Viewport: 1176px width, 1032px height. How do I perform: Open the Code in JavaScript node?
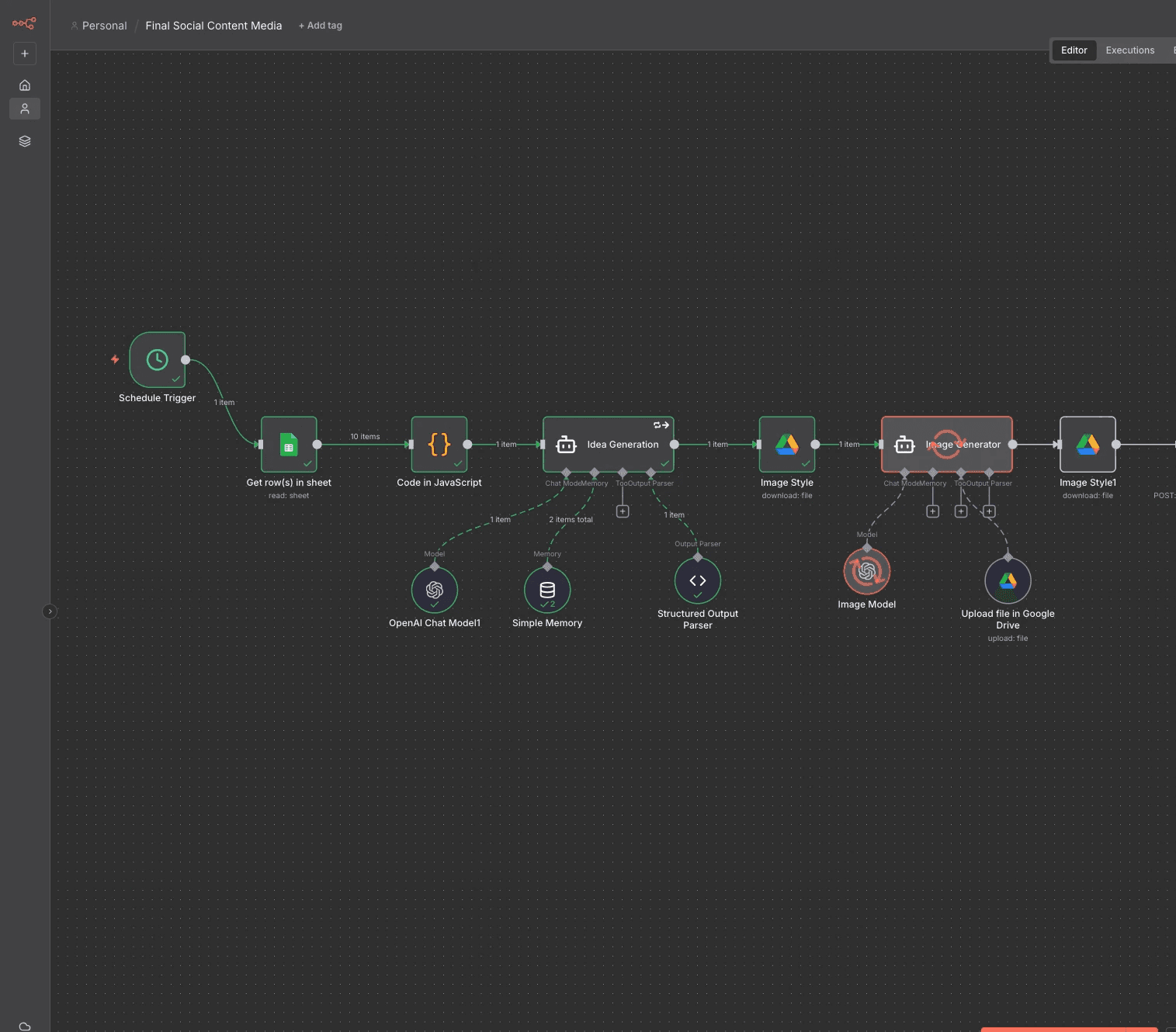pyautogui.click(x=439, y=444)
